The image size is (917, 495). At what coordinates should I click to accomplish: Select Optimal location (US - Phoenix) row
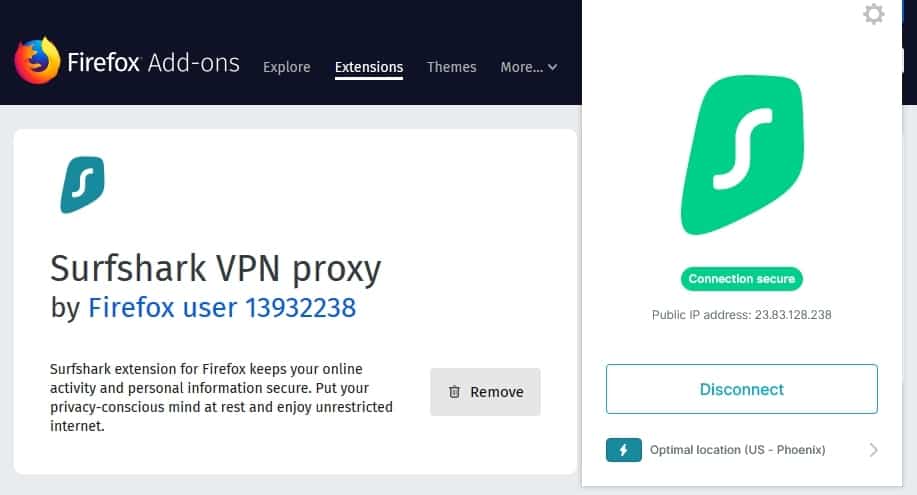click(x=742, y=450)
